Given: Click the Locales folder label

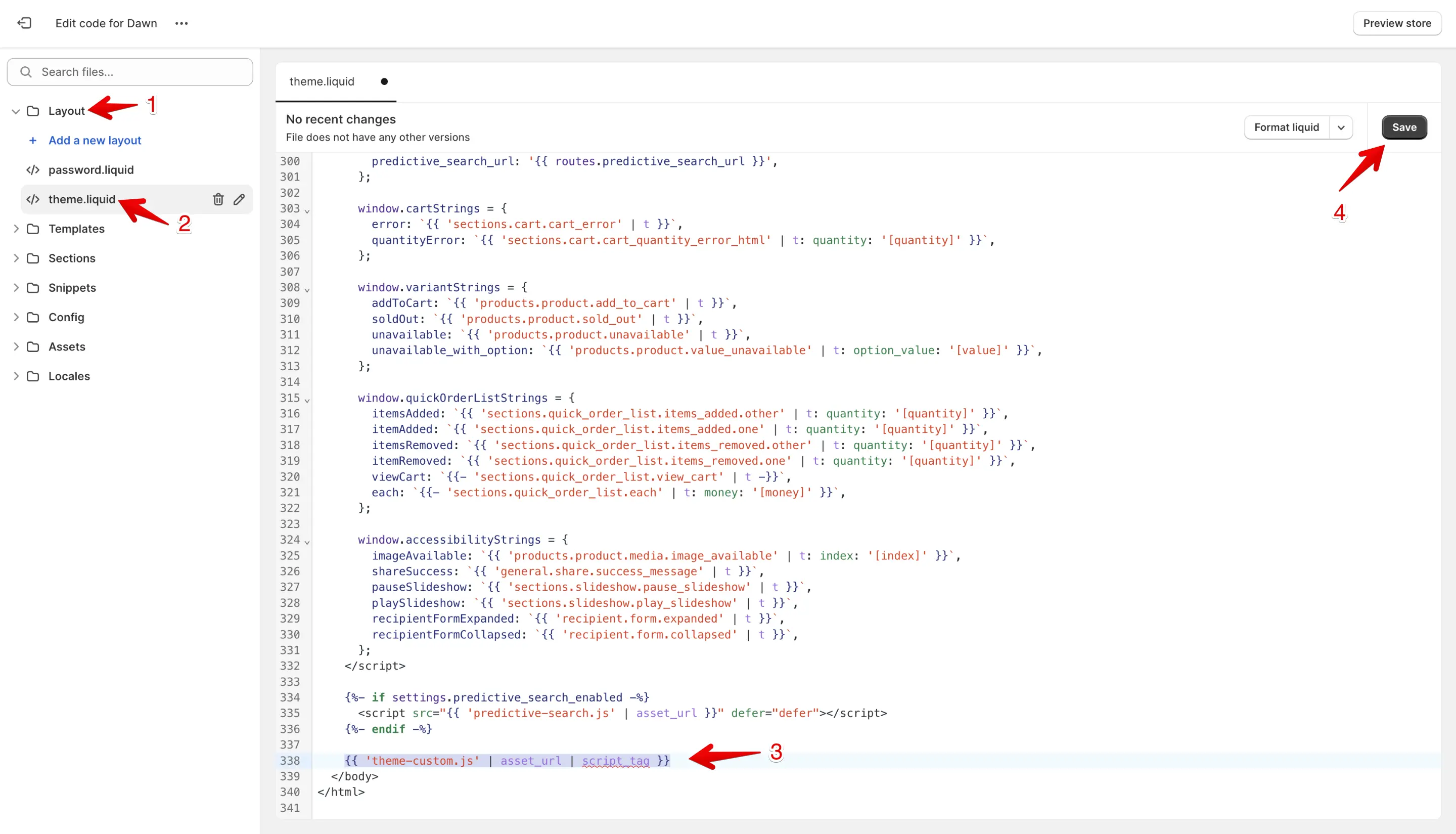Looking at the screenshot, I should click(69, 376).
